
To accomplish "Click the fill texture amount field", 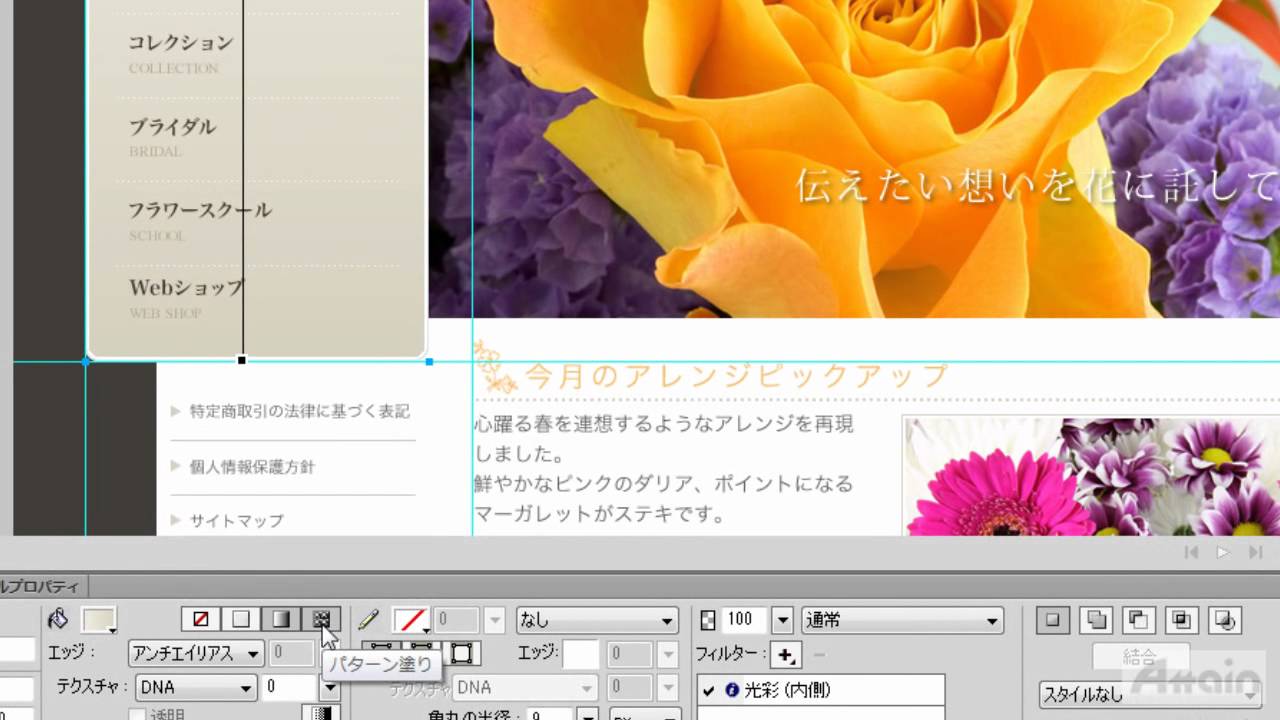I will coord(289,688).
